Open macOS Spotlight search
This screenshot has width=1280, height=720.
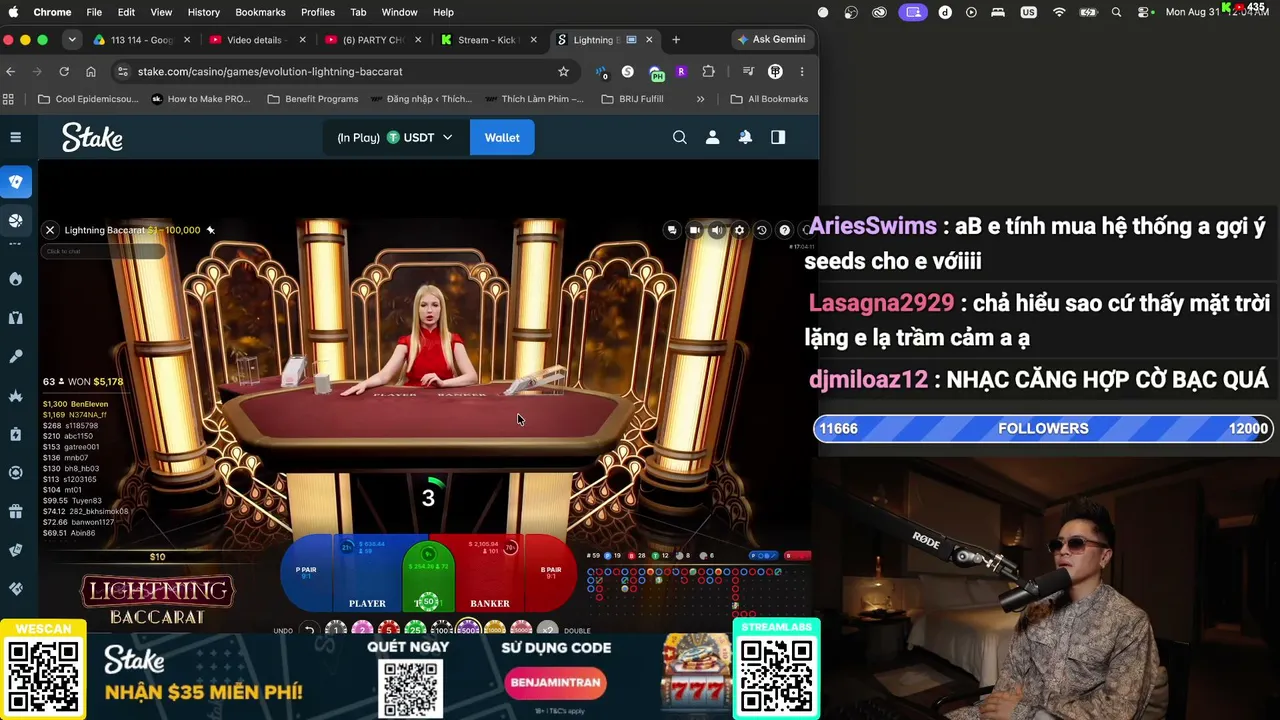[x=1117, y=12]
